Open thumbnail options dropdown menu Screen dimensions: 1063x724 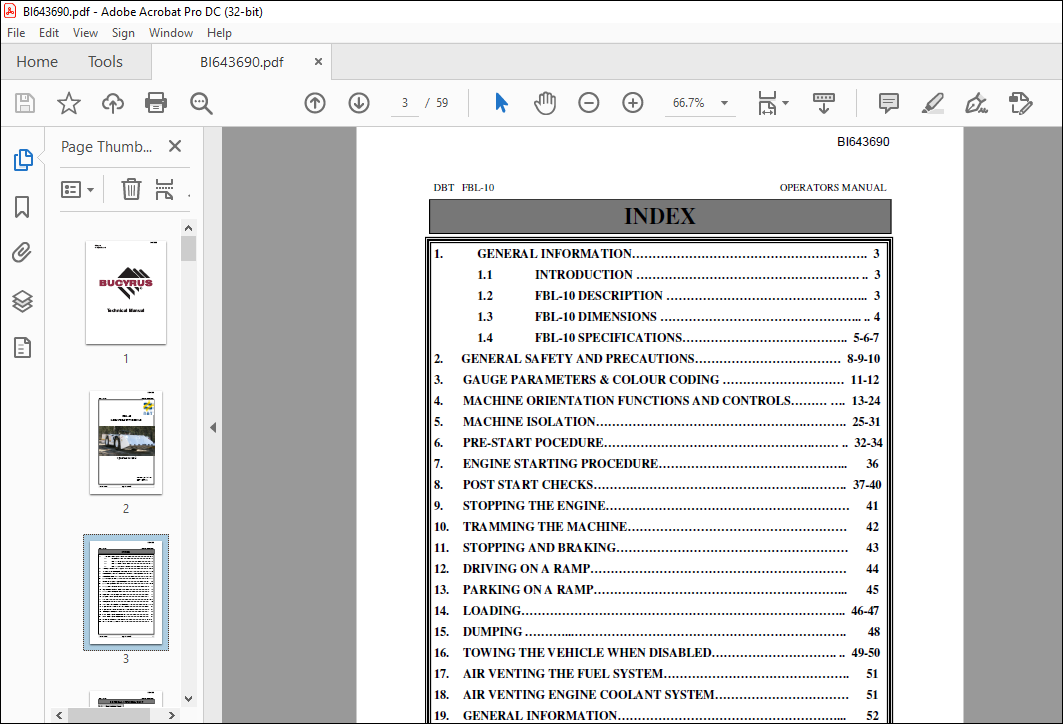[77, 189]
